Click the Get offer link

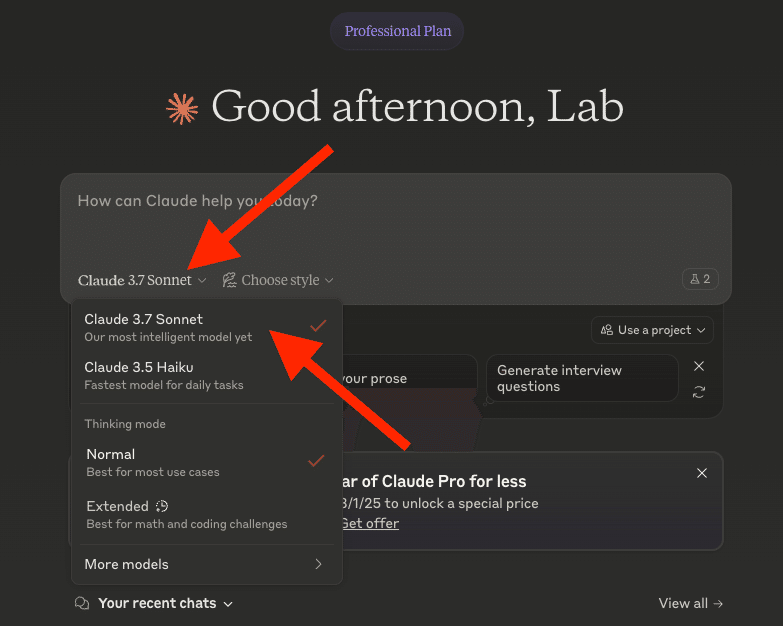370,523
